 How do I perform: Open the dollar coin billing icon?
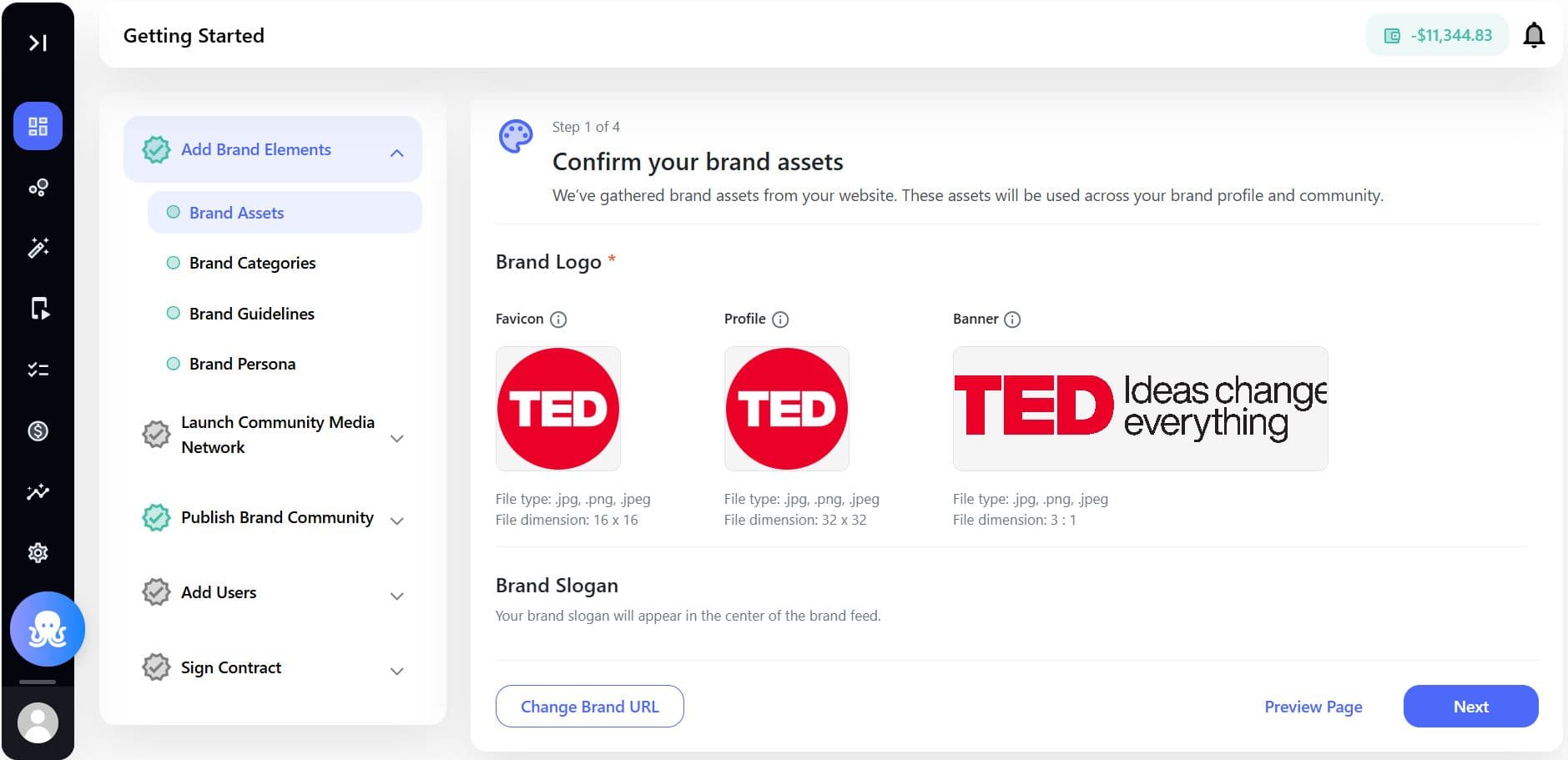(38, 431)
